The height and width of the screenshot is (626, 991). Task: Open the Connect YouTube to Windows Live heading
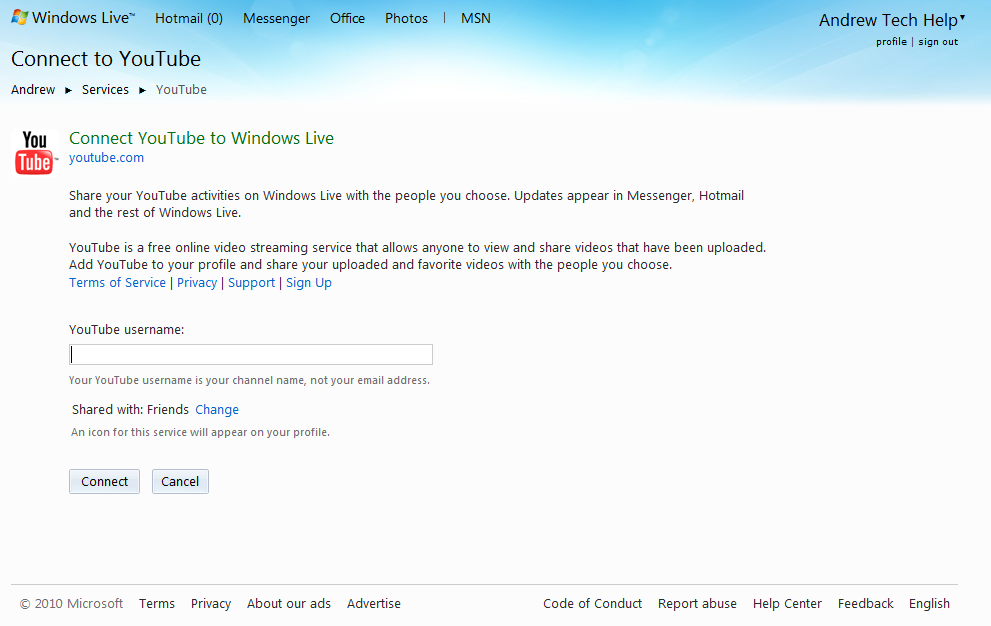click(201, 138)
